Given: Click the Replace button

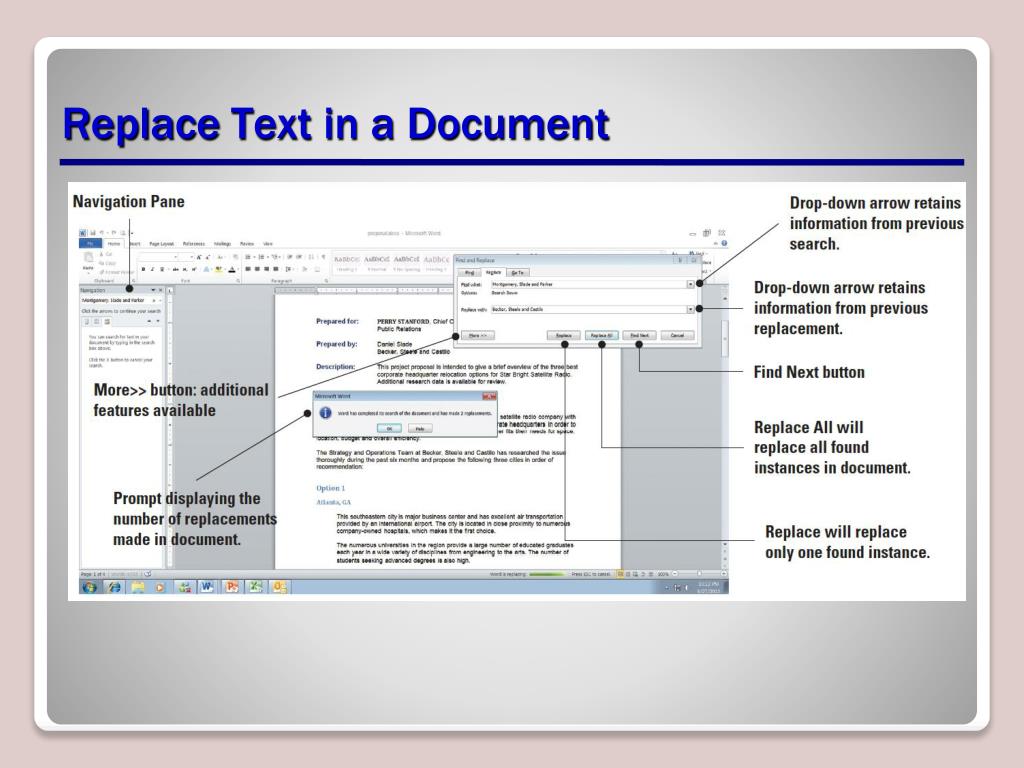Looking at the screenshot, I should tap(564, 335).
